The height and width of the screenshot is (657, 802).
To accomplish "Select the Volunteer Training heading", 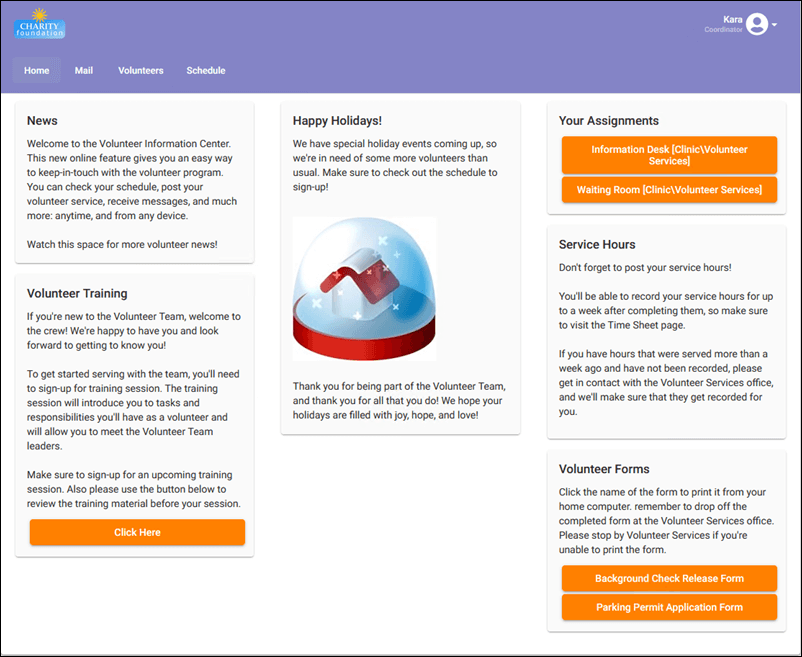I will pyautogui.click(x=75, y=293).
